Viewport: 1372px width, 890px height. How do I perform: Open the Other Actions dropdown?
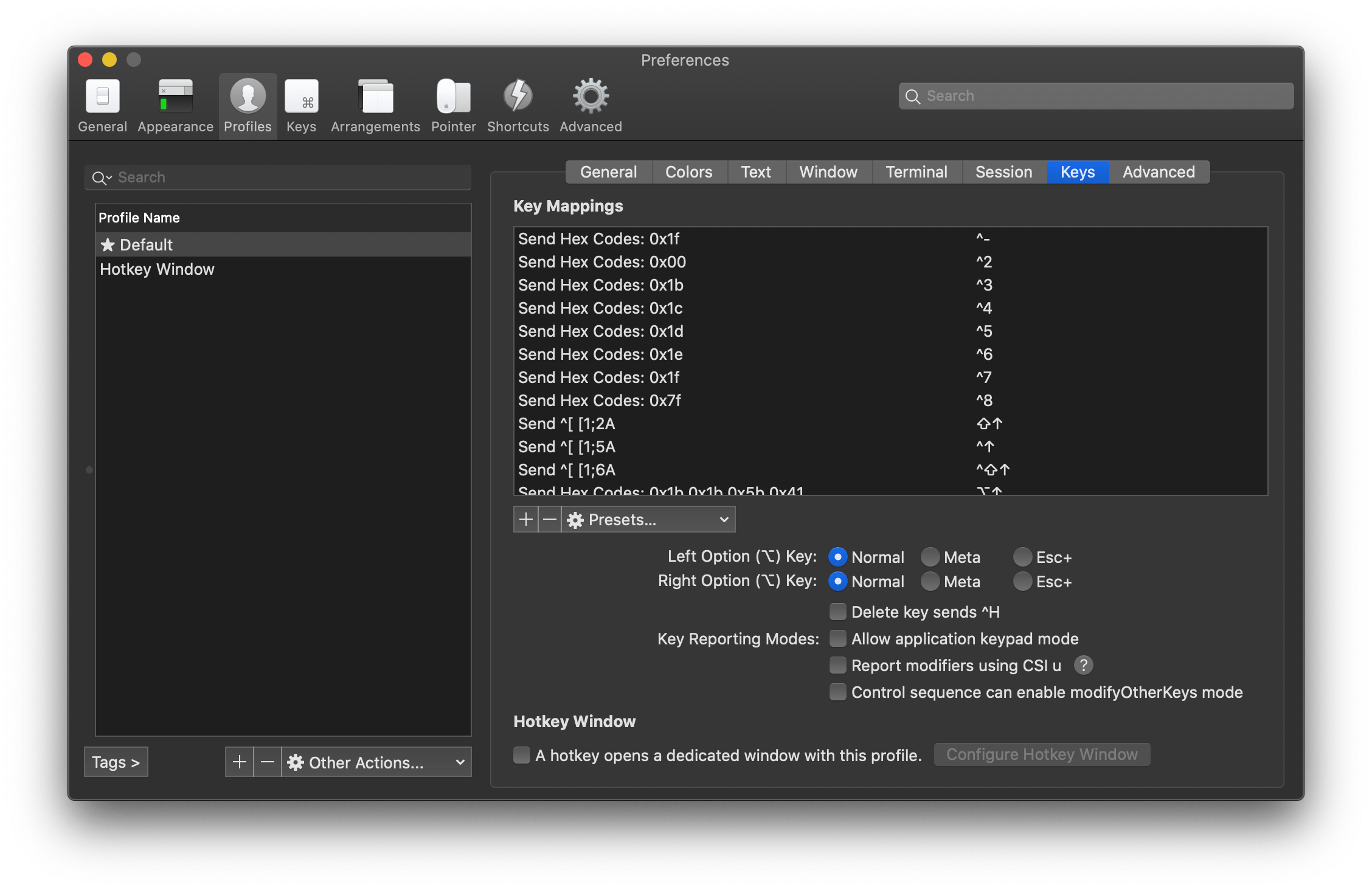click(376, 762)
